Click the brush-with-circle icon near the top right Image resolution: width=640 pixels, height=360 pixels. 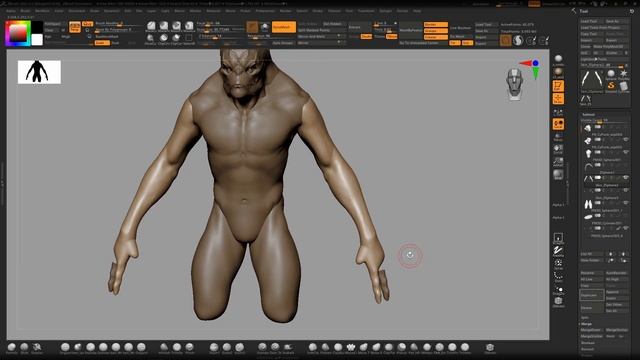[531, 40]
